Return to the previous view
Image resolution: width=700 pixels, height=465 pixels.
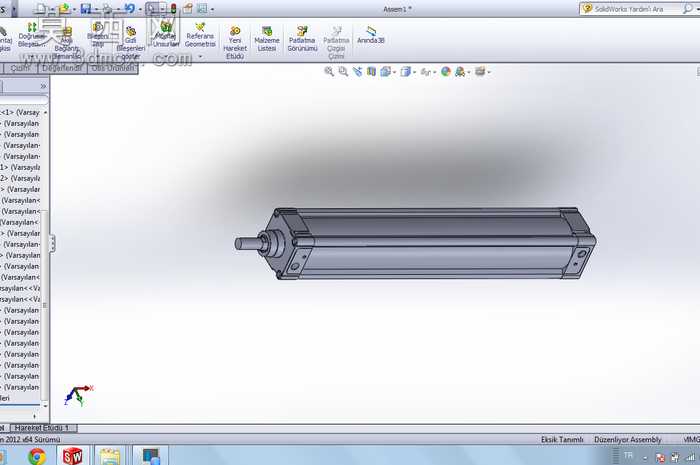click(x=357, y=71)
